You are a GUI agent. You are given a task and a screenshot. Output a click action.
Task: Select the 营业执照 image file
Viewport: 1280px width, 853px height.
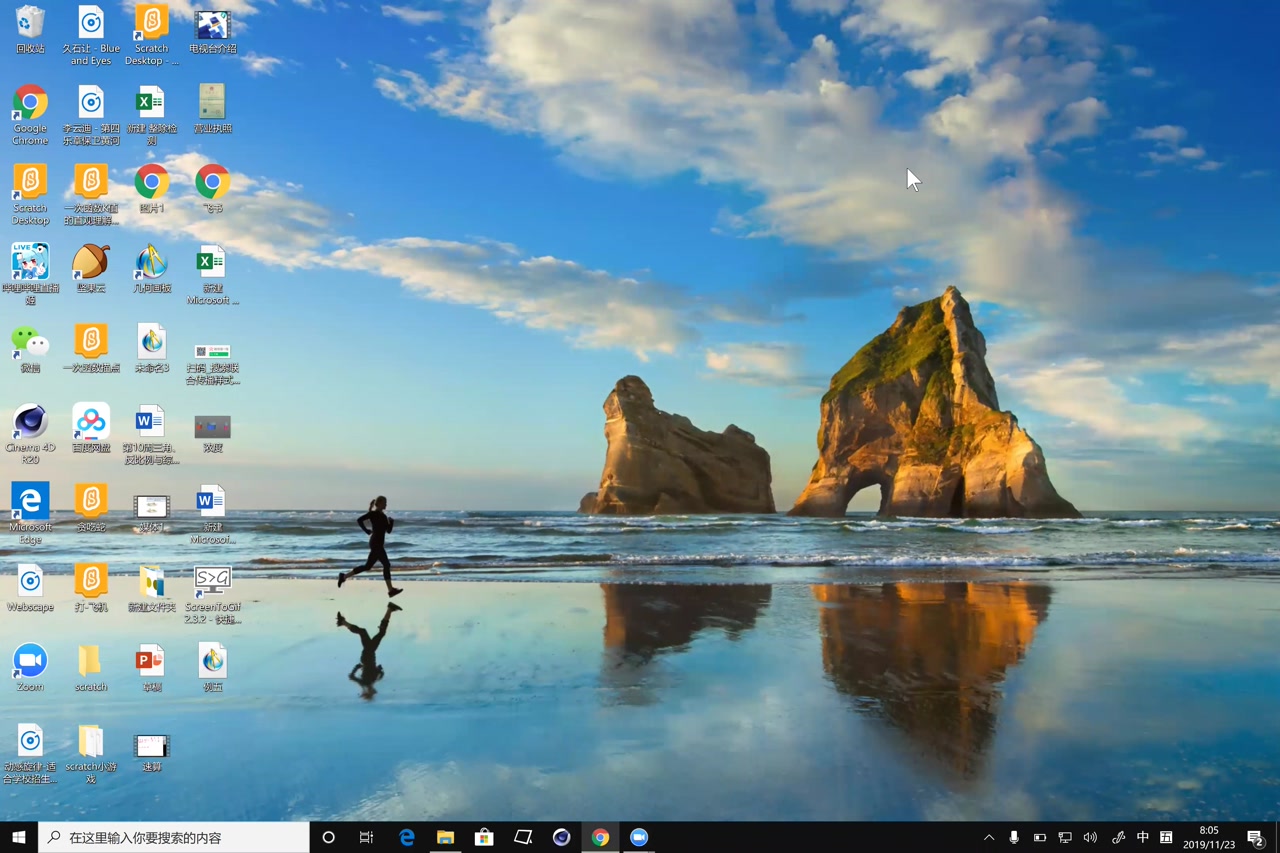212,110
